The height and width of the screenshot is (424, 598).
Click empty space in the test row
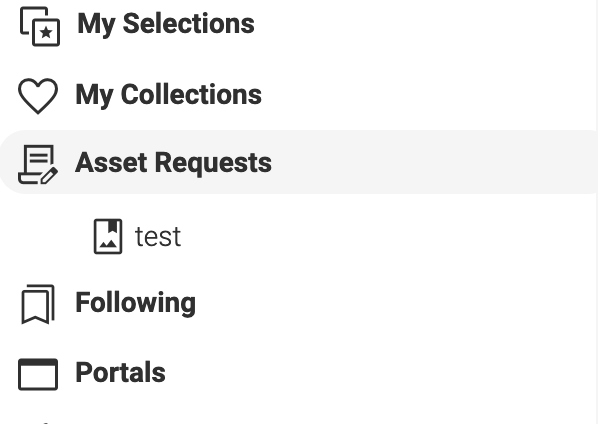pyautogui.click(x=381, y=236)
